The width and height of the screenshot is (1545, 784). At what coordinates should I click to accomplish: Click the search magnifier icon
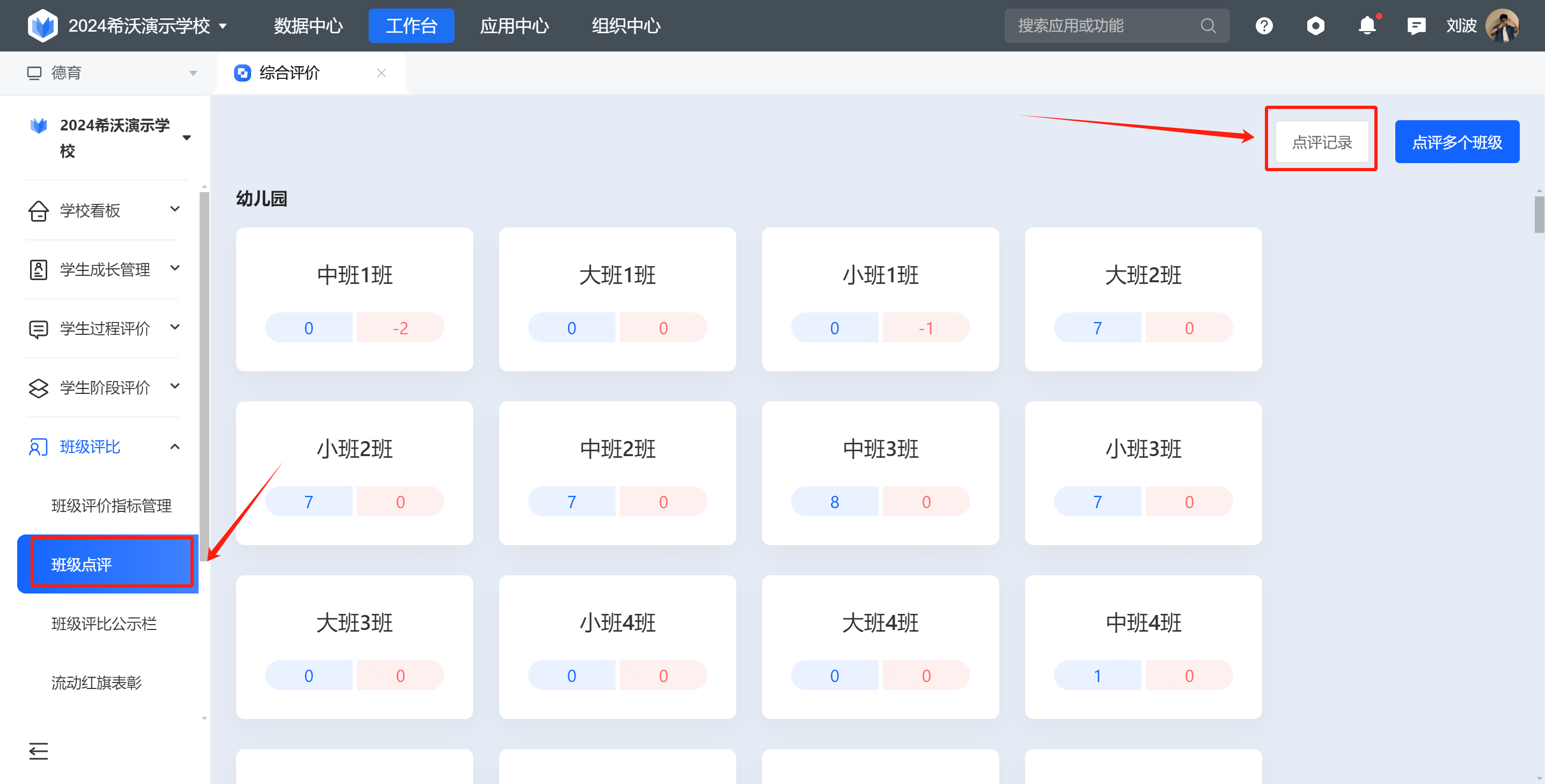tap(1208, 26)
